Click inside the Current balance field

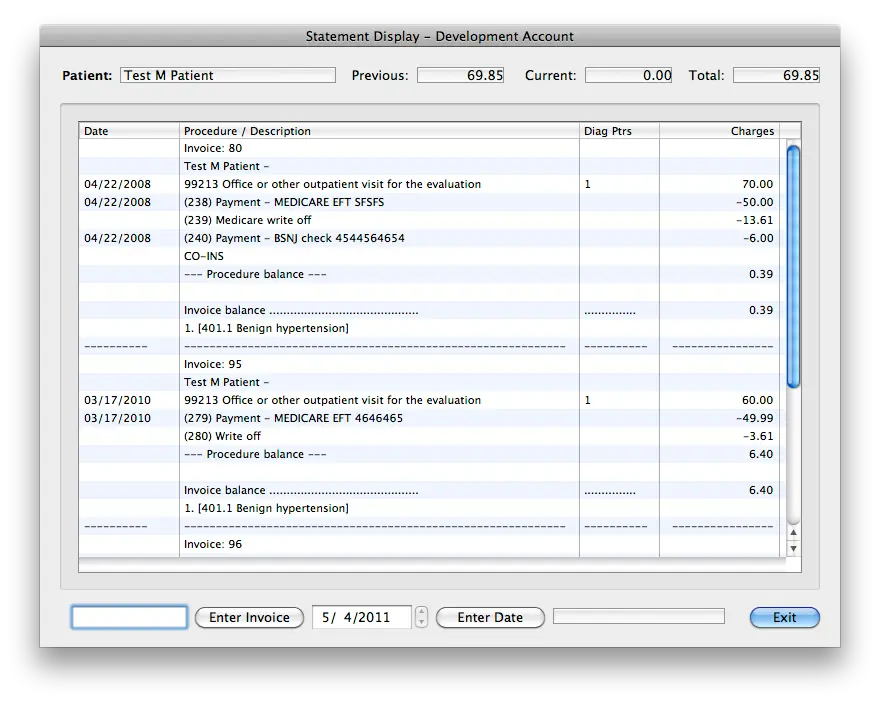pos(629,74)
